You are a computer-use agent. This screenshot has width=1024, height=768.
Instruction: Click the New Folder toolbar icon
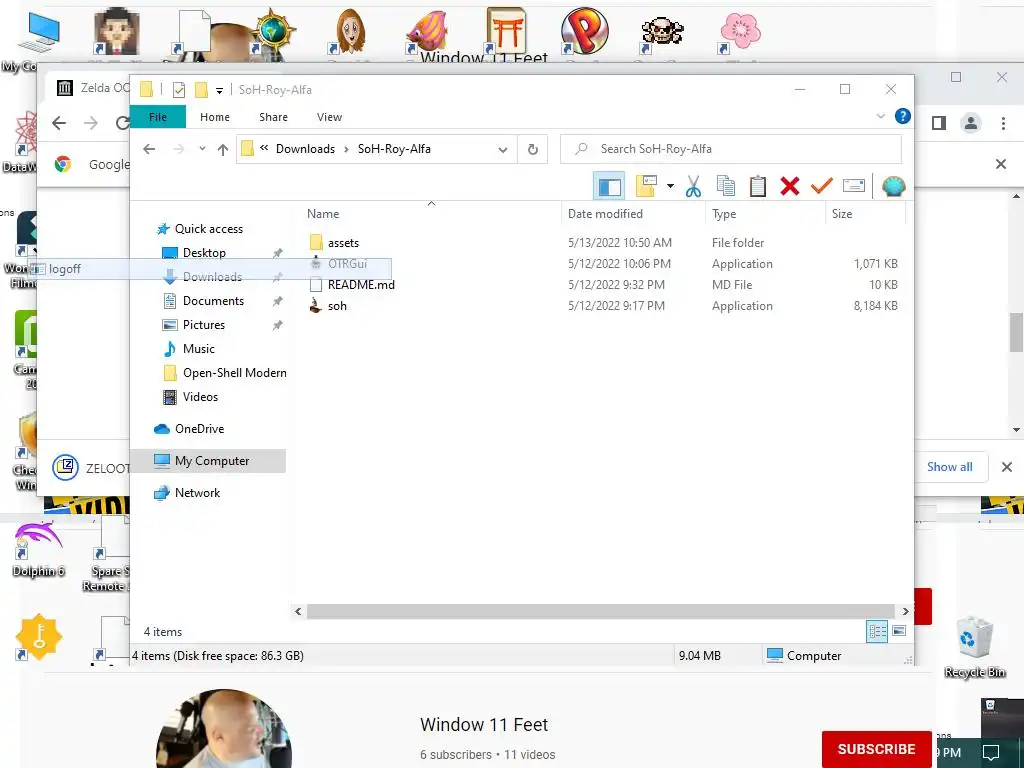[646, 186]
